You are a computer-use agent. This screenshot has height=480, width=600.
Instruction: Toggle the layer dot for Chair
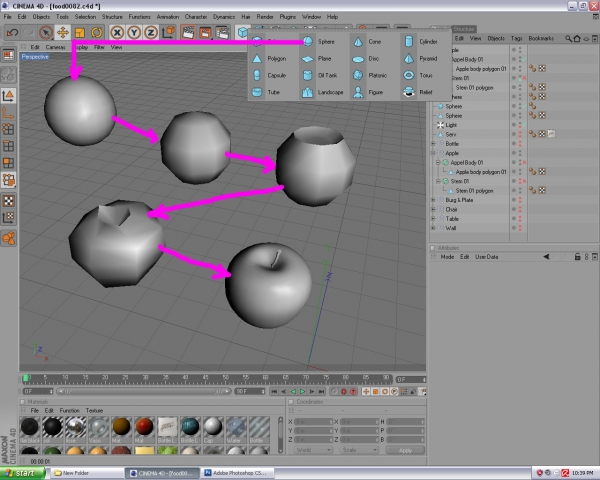click(x=514, y=209)
